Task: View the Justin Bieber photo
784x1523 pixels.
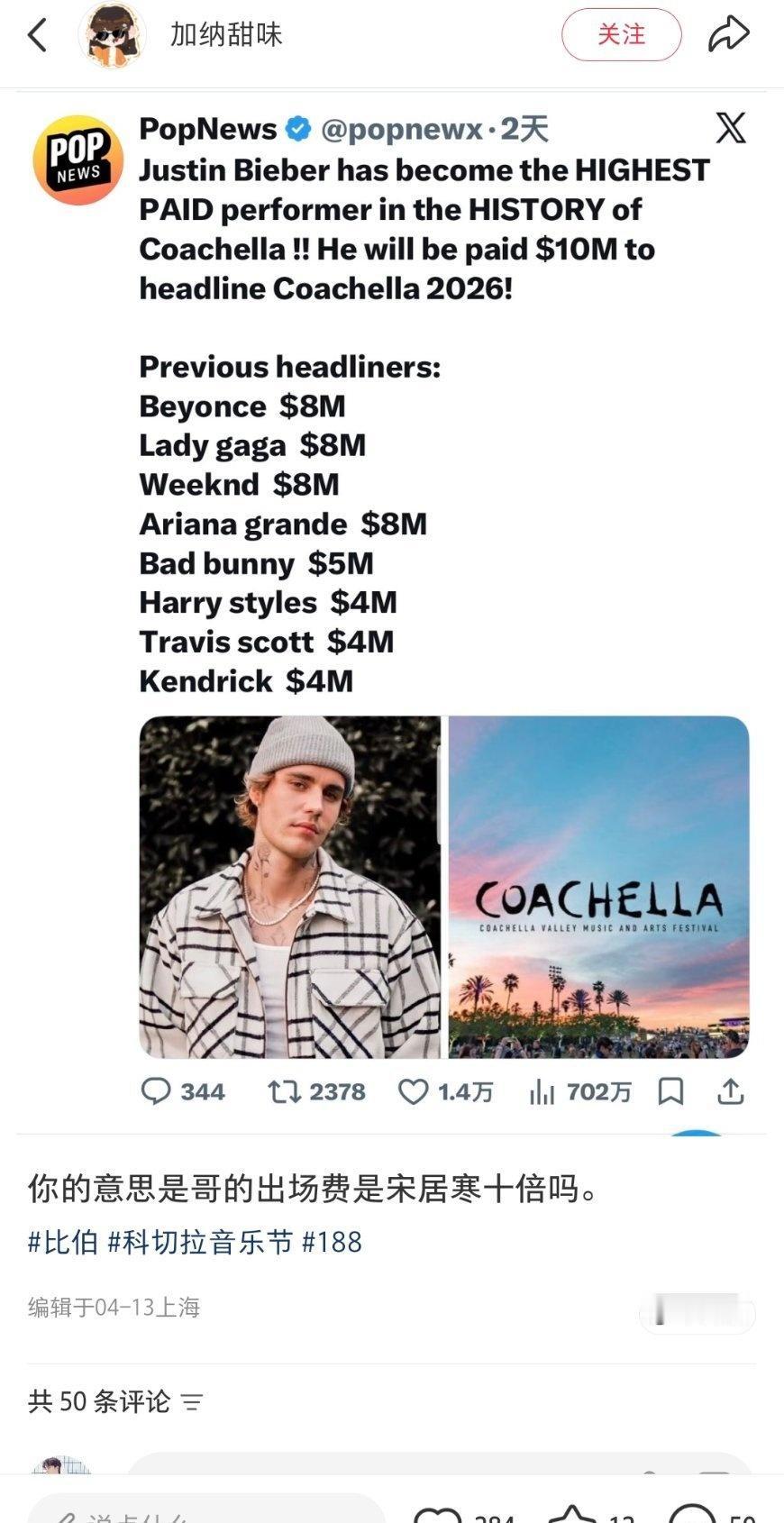Action: click(x=290, y=887)
